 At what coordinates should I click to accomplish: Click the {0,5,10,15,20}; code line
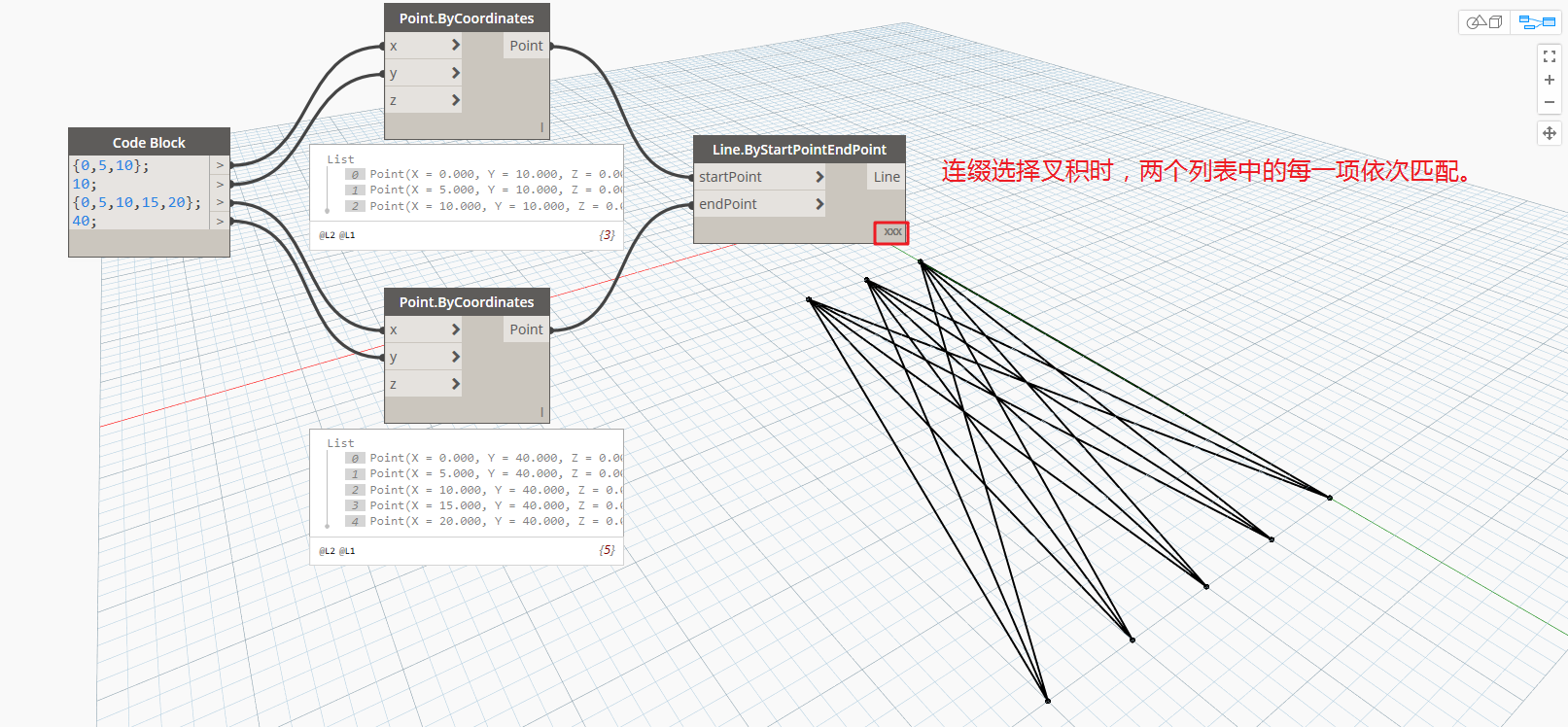137,202
